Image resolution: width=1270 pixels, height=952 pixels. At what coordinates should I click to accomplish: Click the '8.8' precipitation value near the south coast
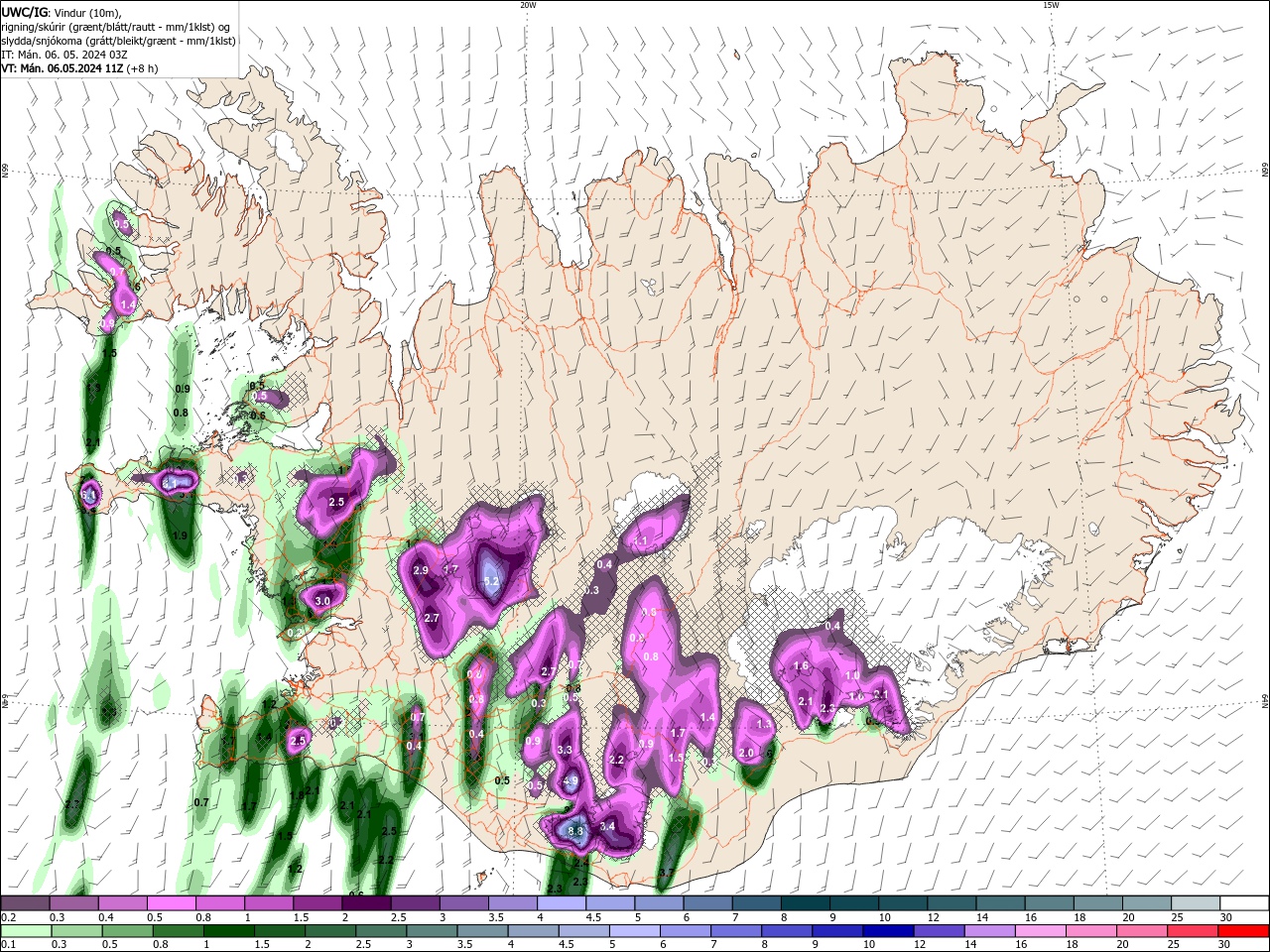coord(574,830)
